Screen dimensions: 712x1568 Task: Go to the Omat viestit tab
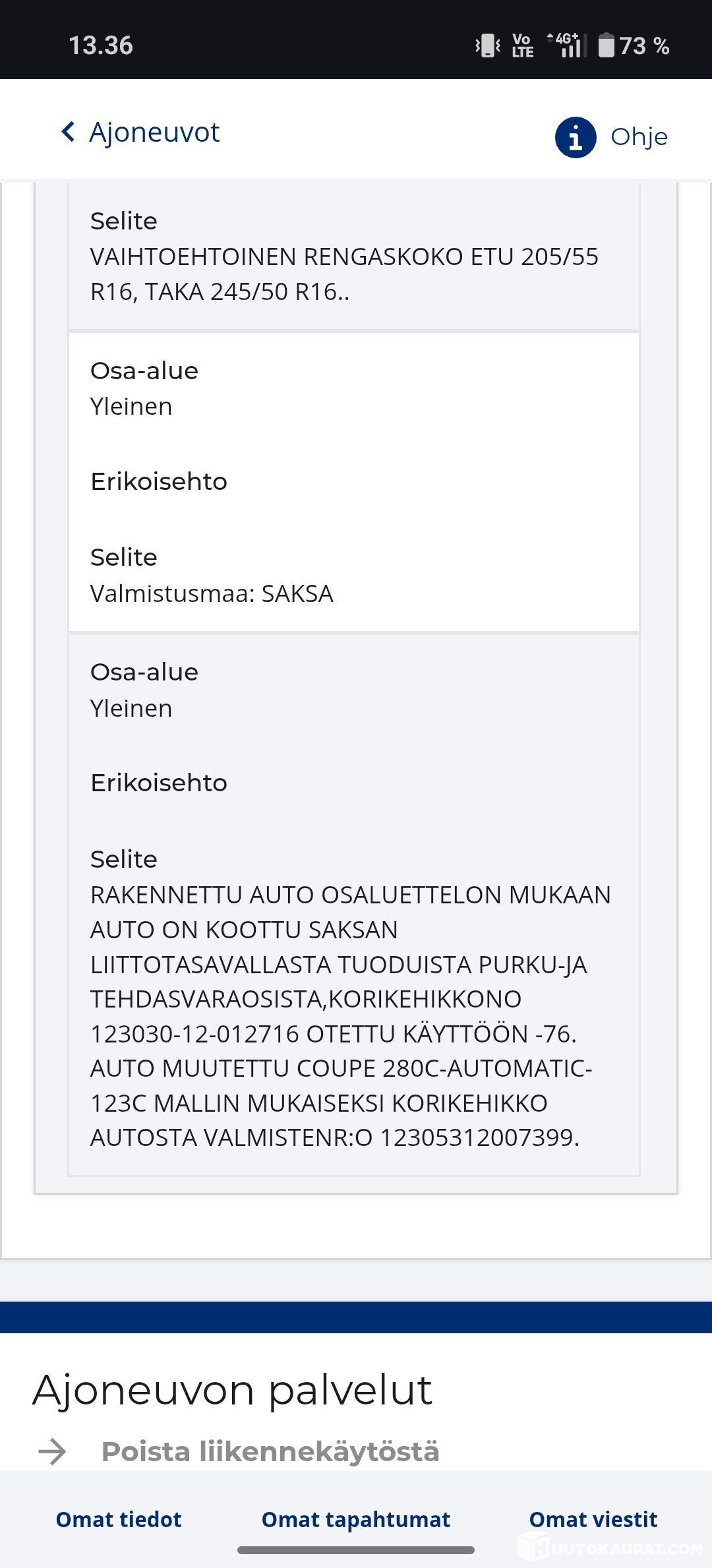[x=593, y=1519]
